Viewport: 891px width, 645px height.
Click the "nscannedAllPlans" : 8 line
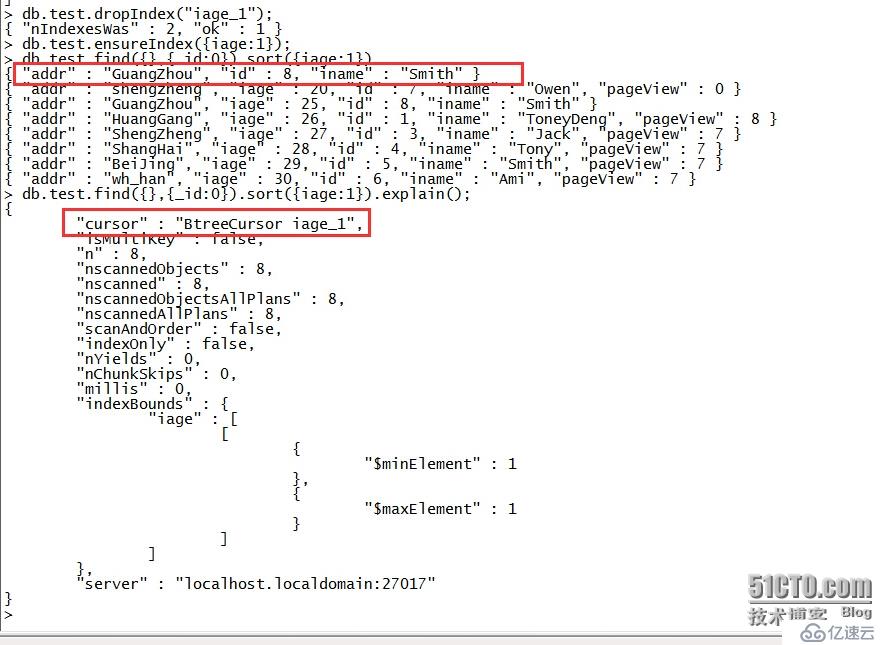[x=178, y=314]
